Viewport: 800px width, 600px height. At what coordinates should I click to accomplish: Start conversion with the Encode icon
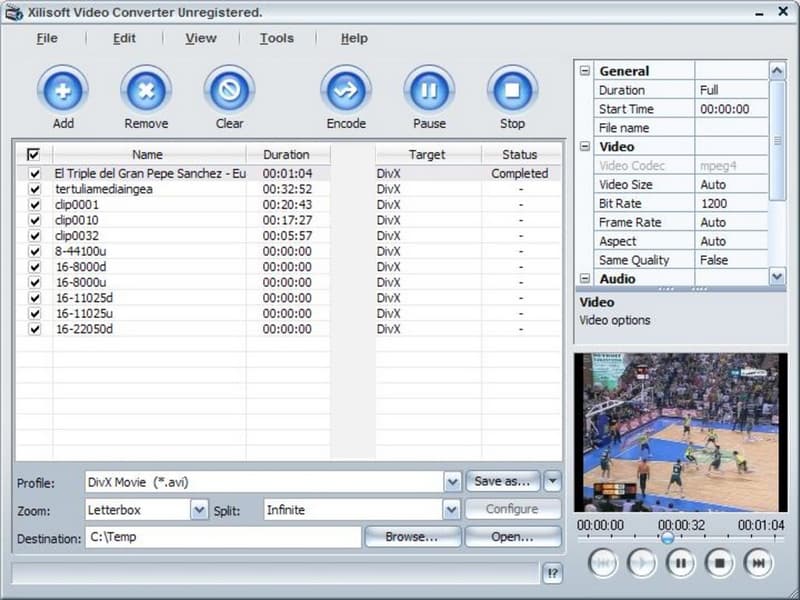tap(346, 90)
